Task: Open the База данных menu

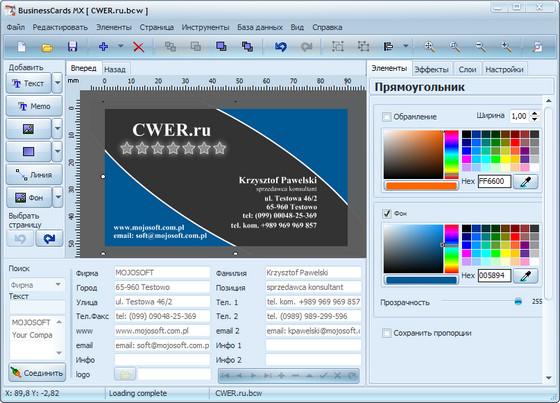Action: [260, 27]
